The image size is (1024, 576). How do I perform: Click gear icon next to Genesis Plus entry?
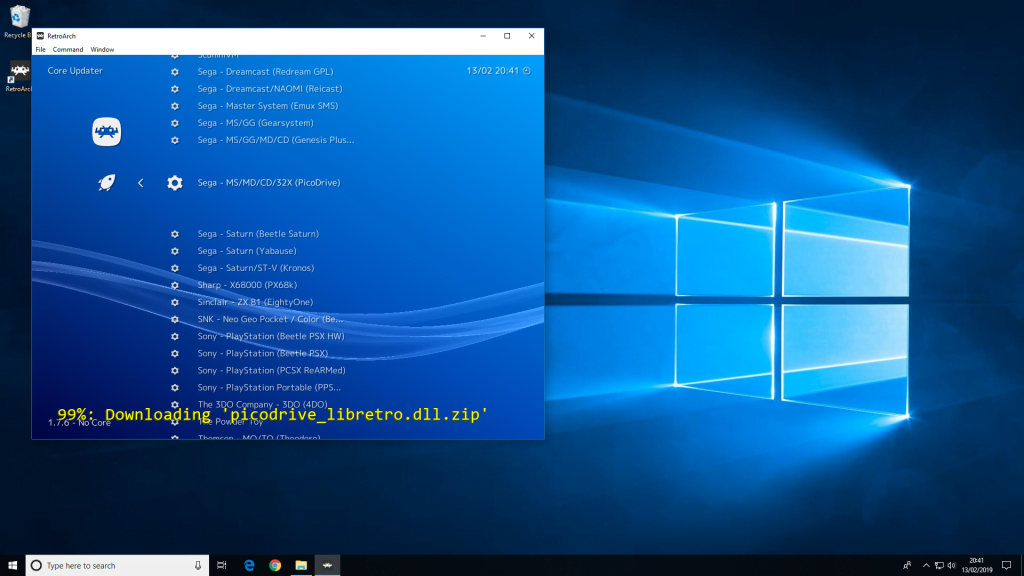[174, 140]
